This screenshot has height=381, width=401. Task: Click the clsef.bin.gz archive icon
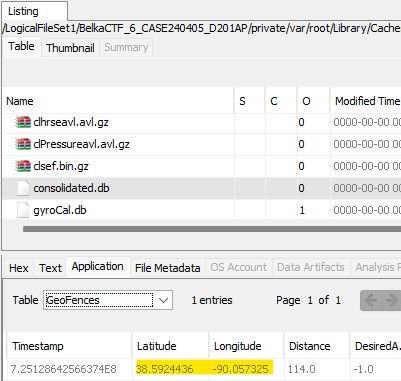click(x=23, y=166)
